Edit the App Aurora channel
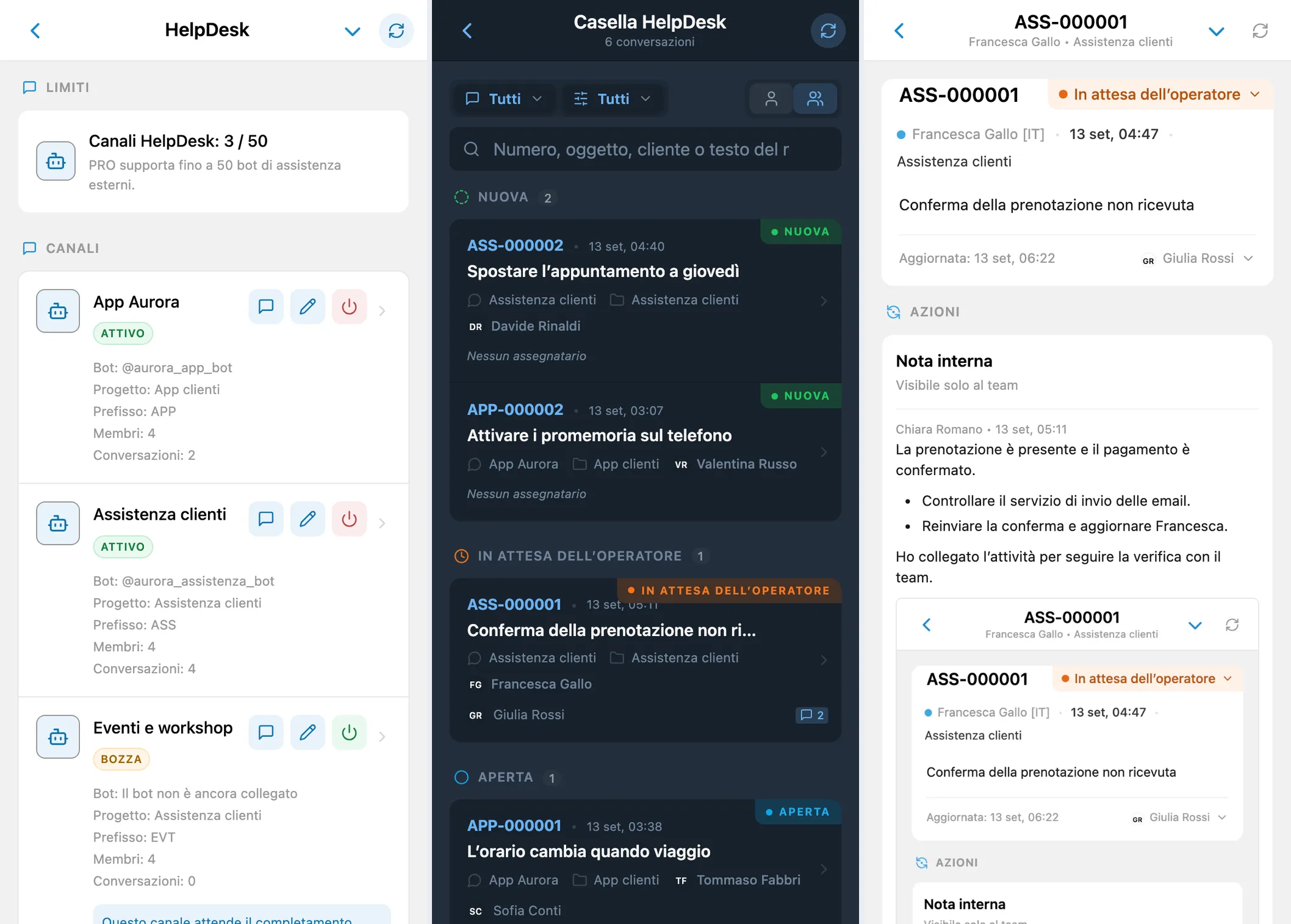Screen dimensions: 1291x924 pyautogui.click(x=307, y=306)
